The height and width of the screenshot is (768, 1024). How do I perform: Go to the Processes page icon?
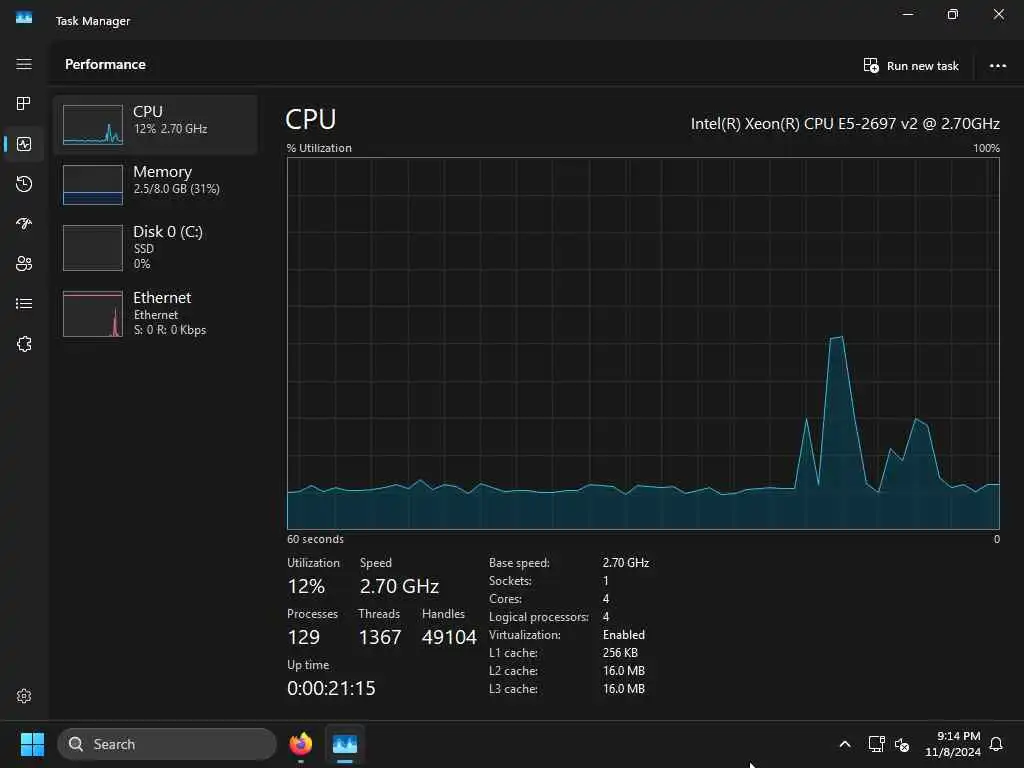tap(24, 103)
